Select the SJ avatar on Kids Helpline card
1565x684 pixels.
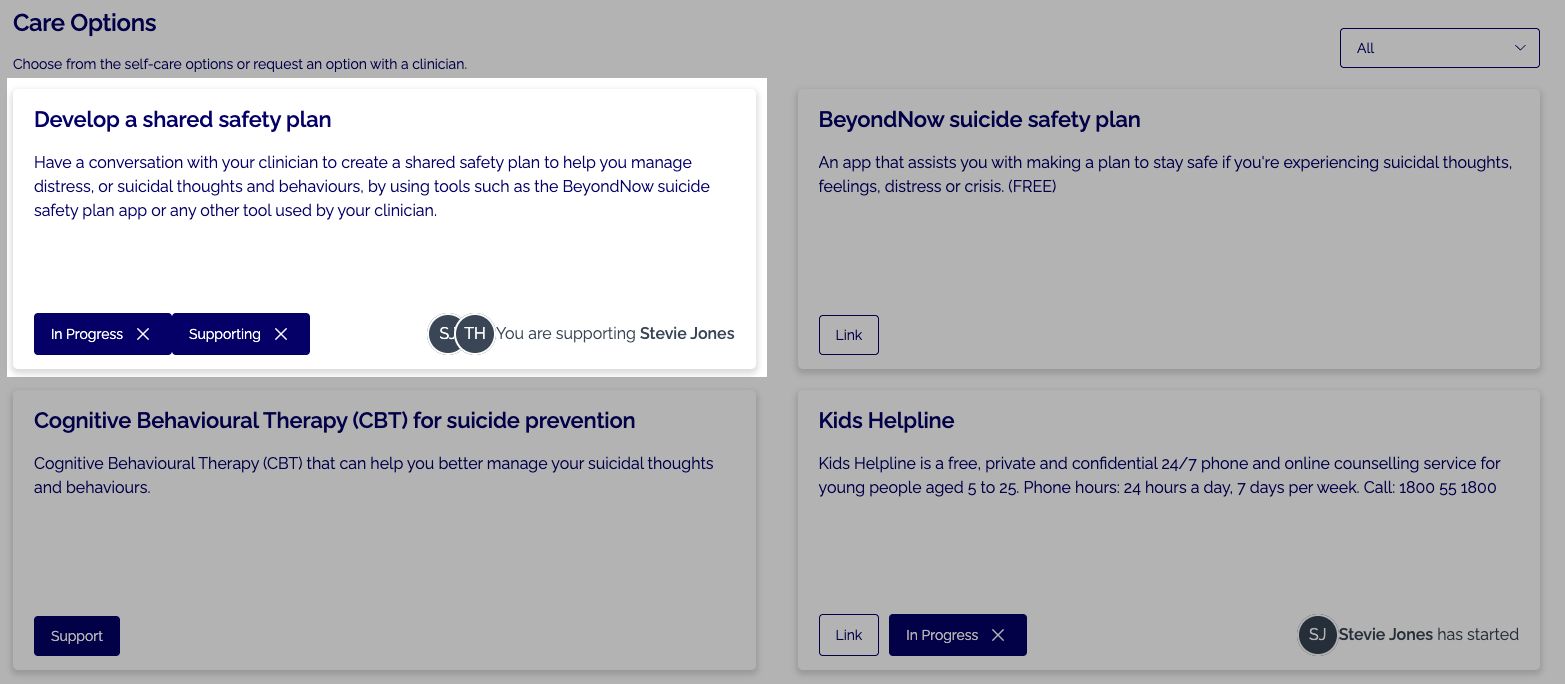coord(1318,635)
